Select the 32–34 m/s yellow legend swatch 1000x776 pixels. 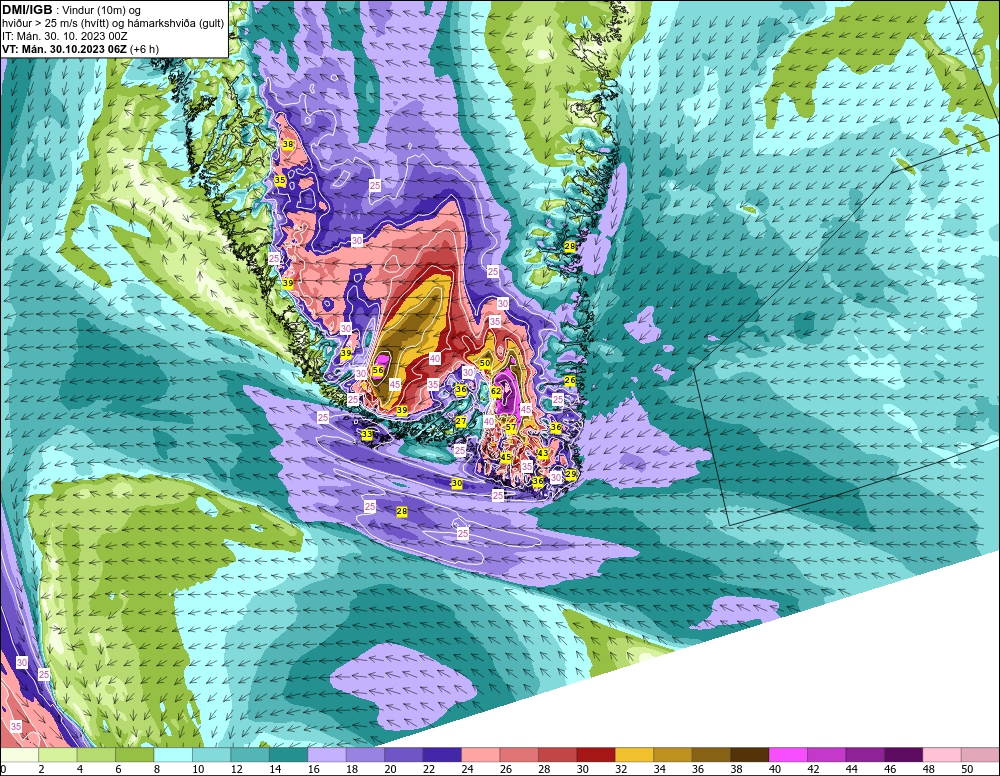(635, 755)
